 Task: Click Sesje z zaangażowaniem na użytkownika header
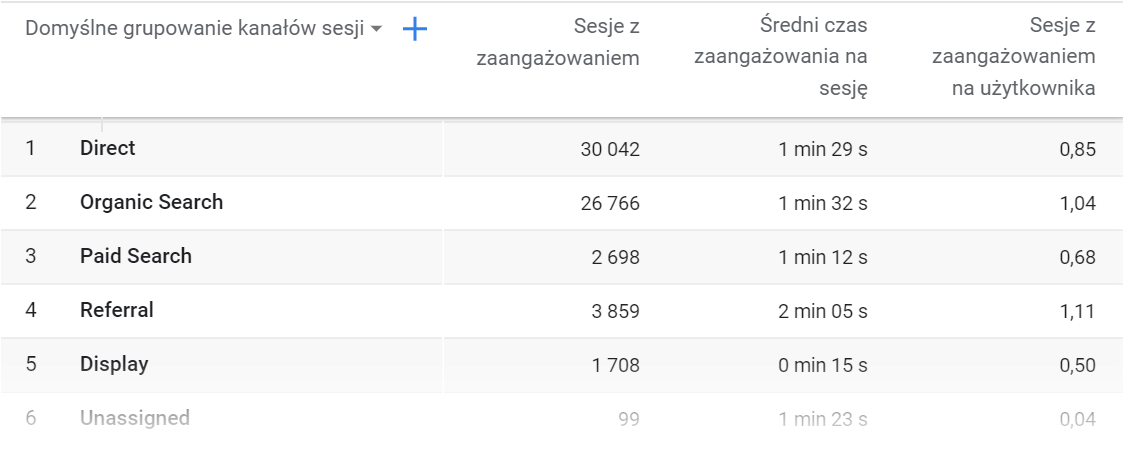point(1012,55)
